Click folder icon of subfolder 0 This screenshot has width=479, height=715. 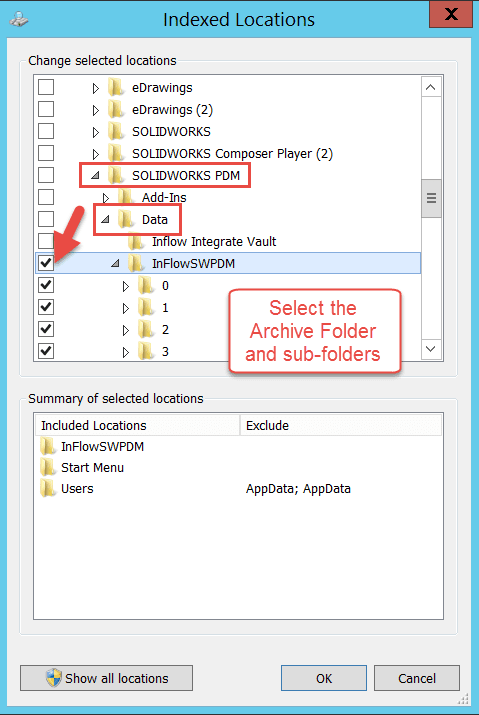point(146,285)
